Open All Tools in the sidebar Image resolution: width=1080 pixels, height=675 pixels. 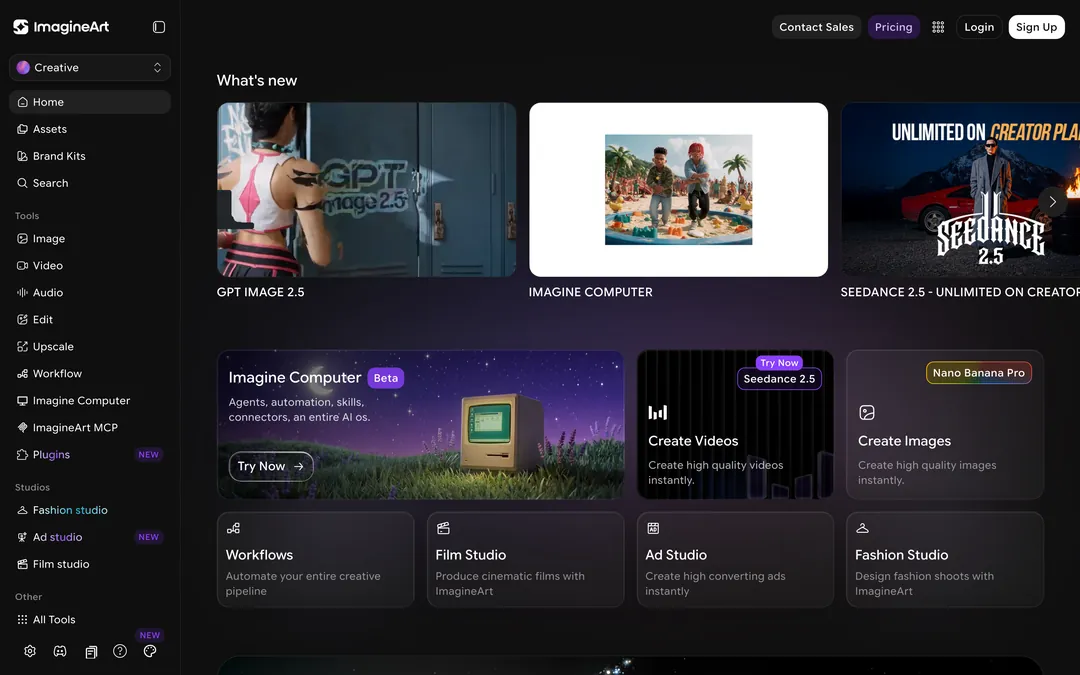90,619
